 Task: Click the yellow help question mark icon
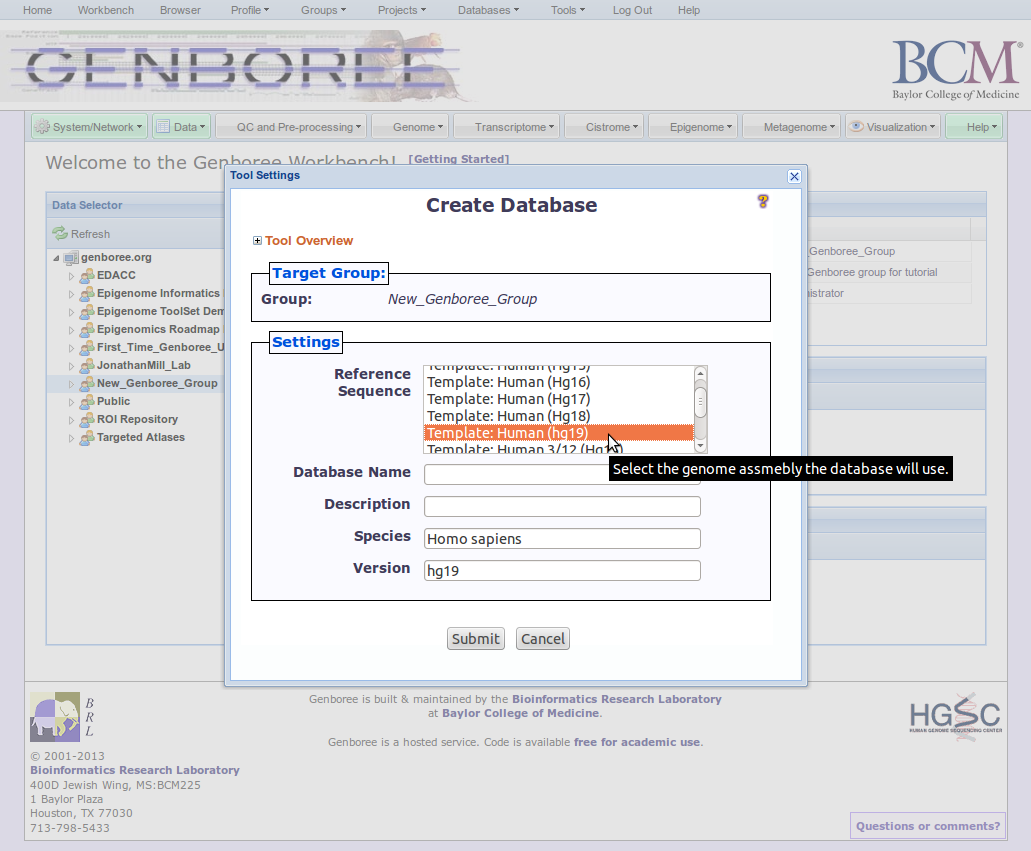[763, 201]
